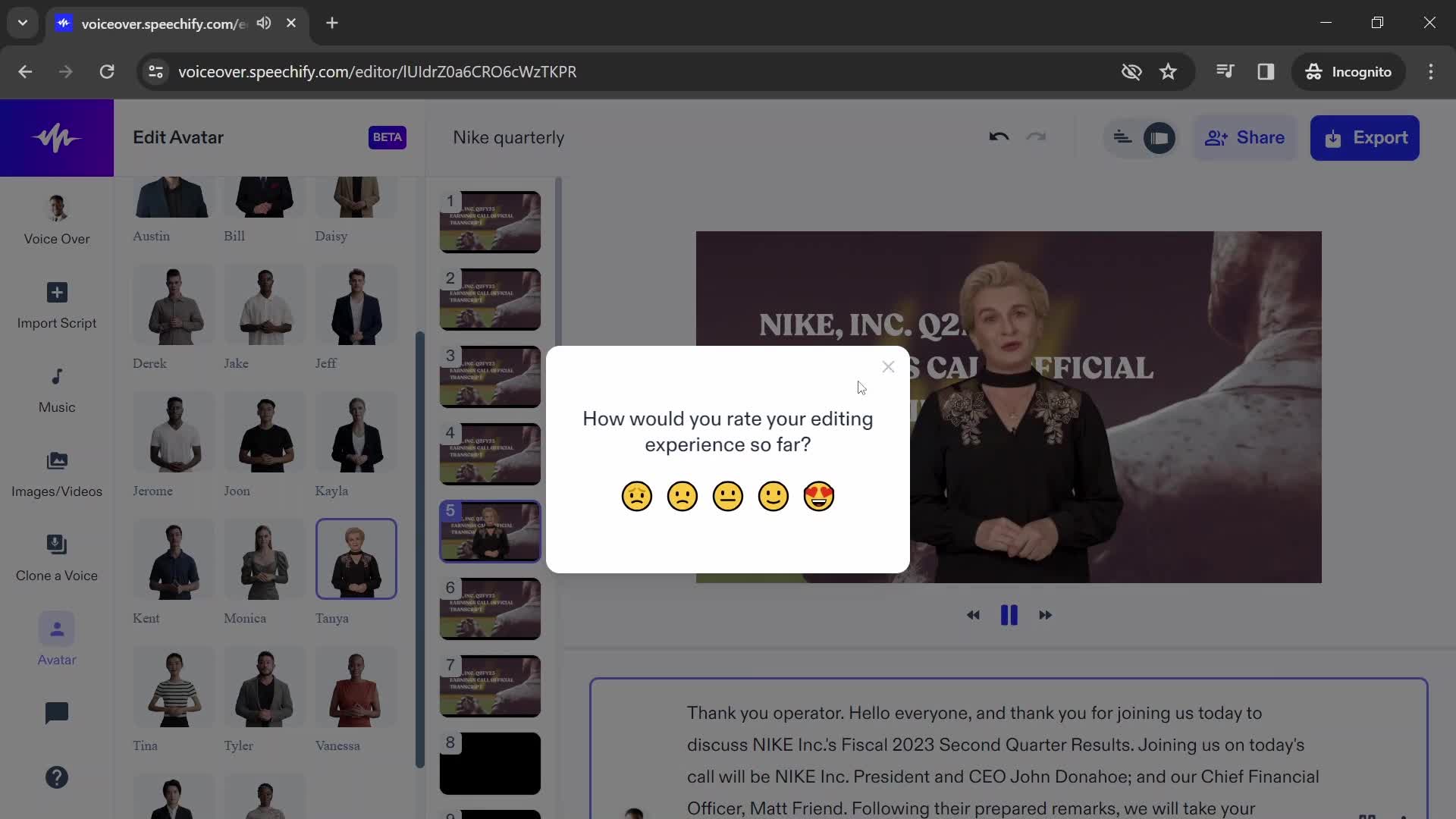
Task: Open slide 7 thumbnail
Action: point(490,686)
